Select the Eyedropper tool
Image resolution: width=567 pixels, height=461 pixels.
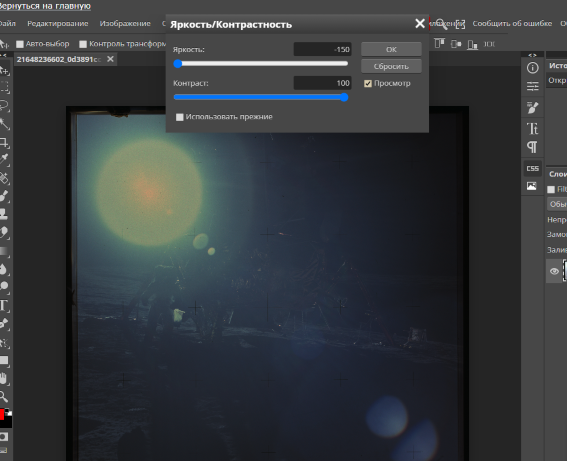4,159
